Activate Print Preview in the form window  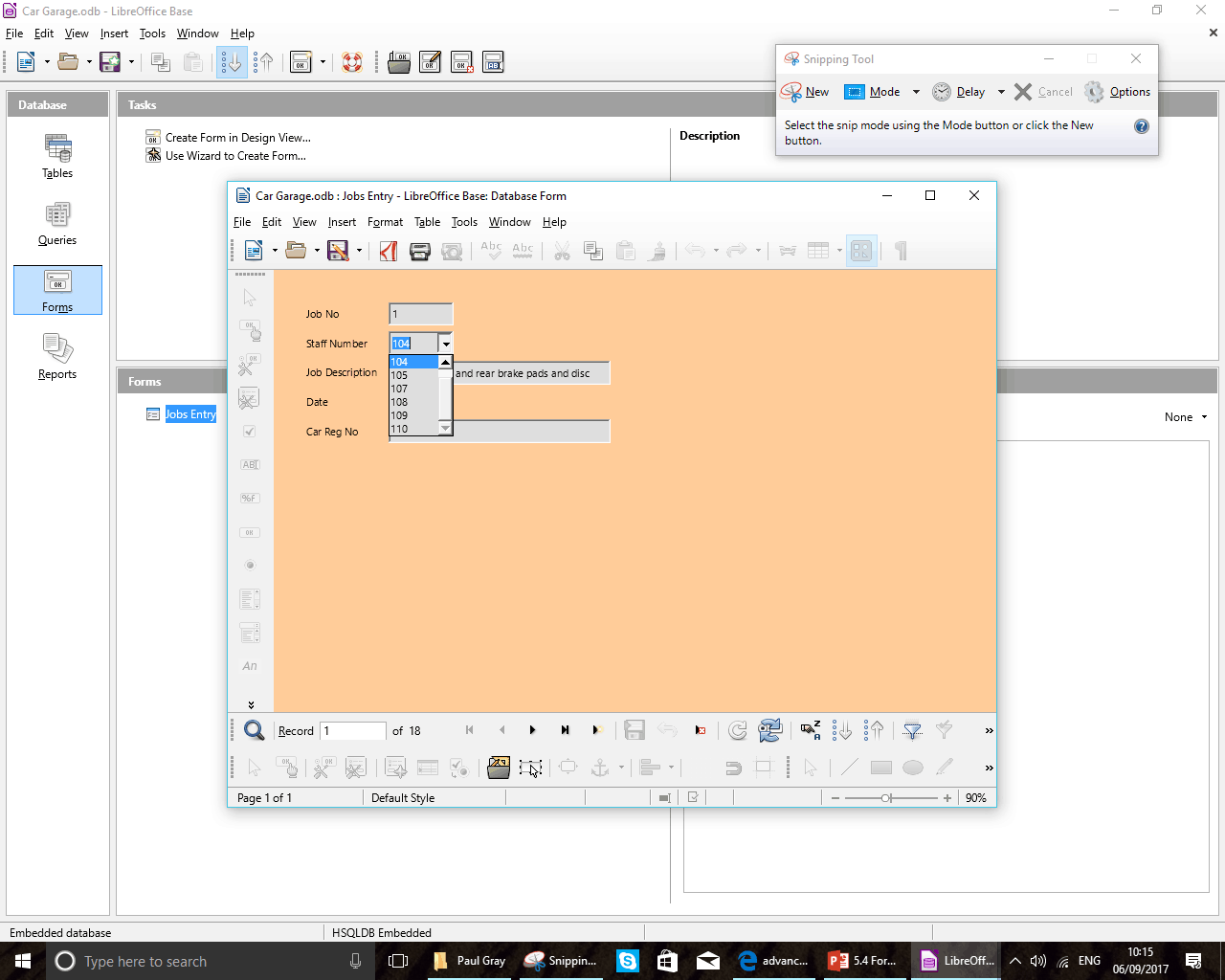pyautogui.click(x=453, y=251)
